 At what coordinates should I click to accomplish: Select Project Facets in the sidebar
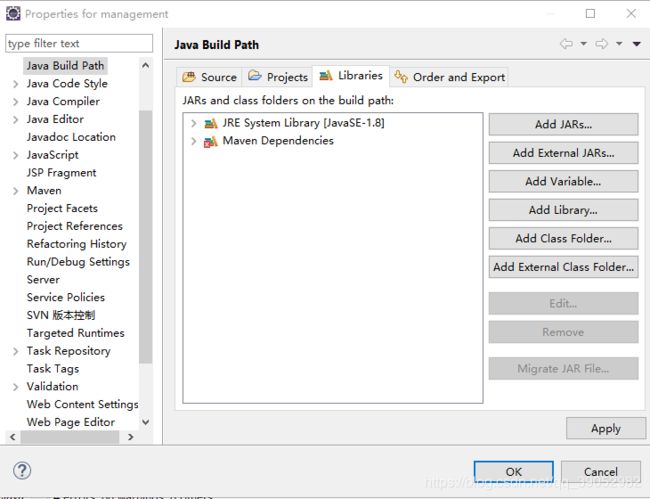[62, 208]
